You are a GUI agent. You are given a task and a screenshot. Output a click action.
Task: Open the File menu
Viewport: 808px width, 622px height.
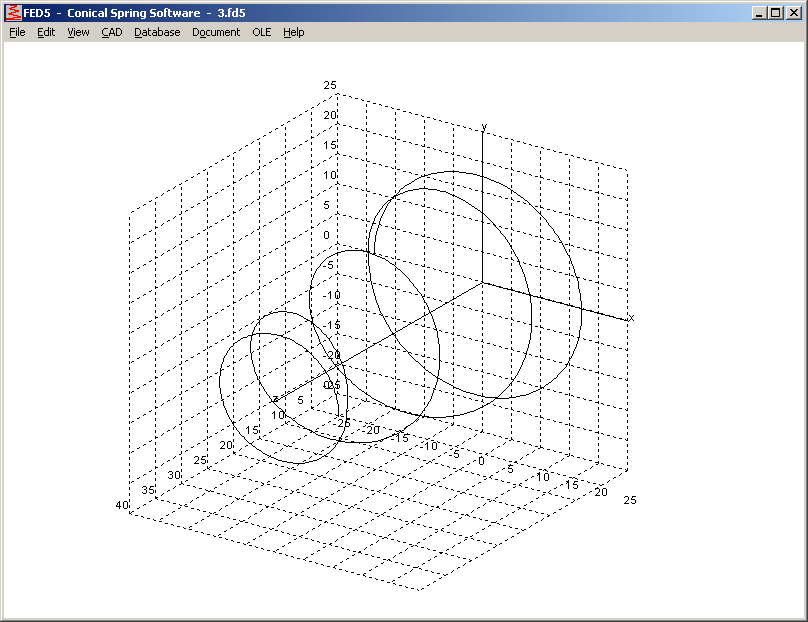(x=17, y=32)
